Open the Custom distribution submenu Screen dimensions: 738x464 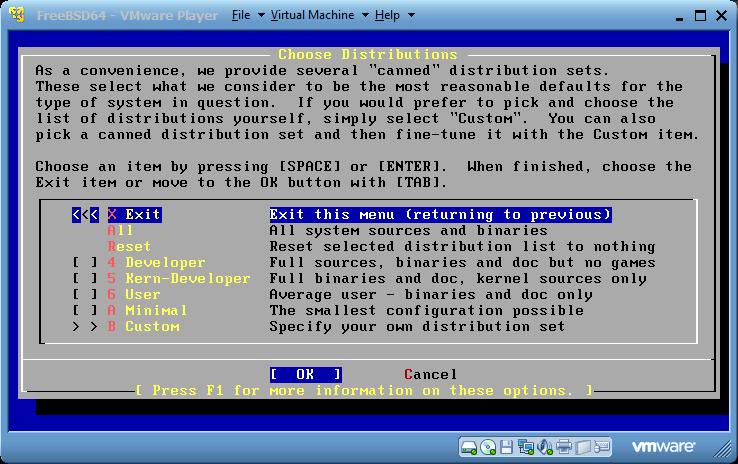tap(152, 327)
